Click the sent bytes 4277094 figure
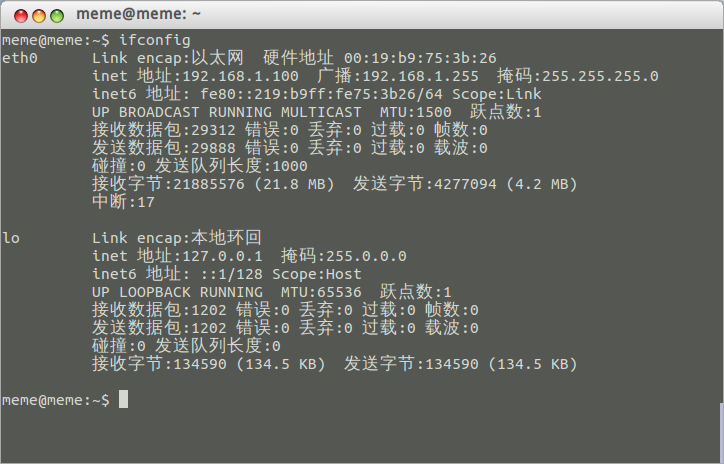Viewport: 724px width, 464px height. pos(465,184)
